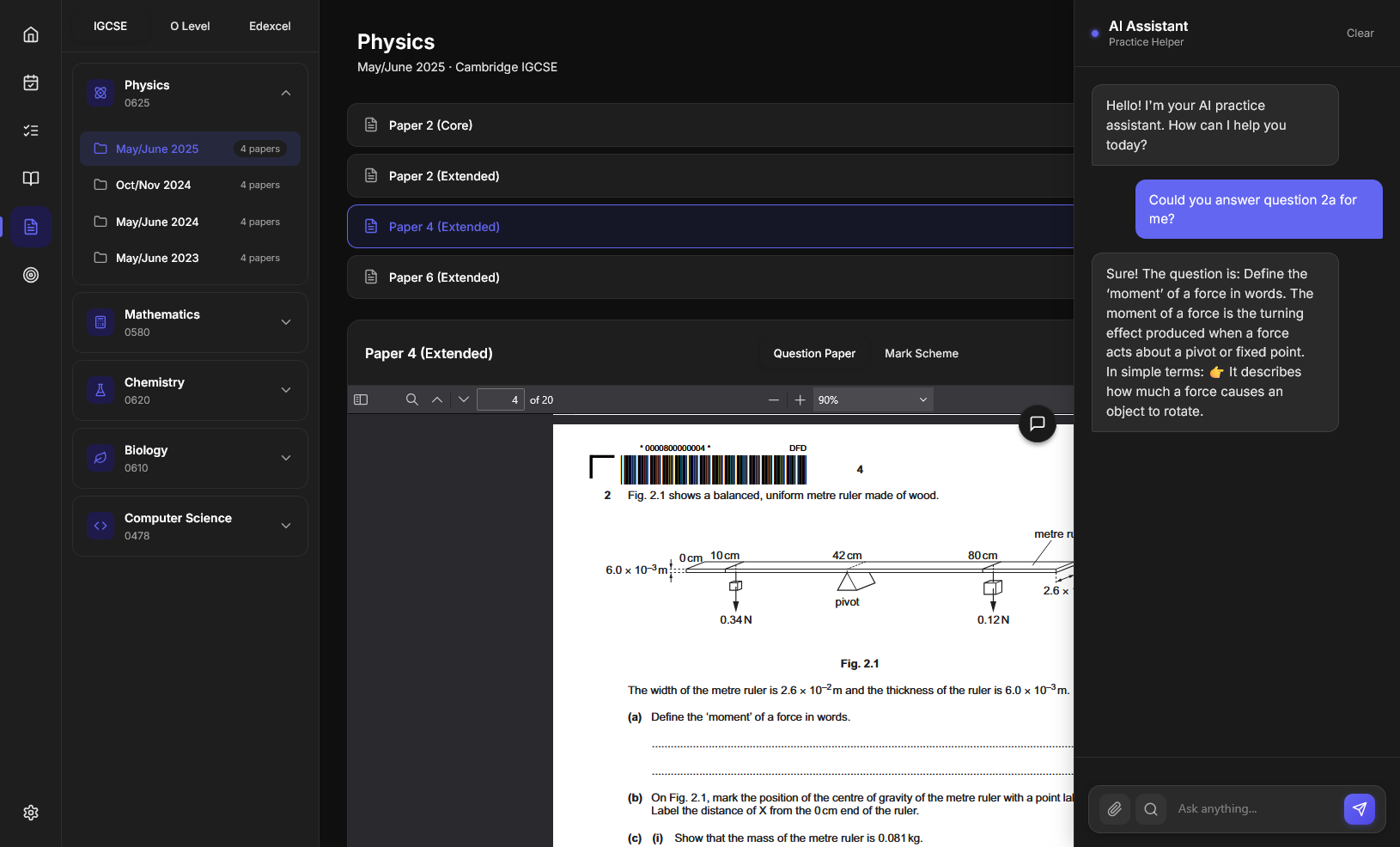The image size is (1400, 847).
Task: Expand the Mathematics subject section
Action: (x=286, y=322)
